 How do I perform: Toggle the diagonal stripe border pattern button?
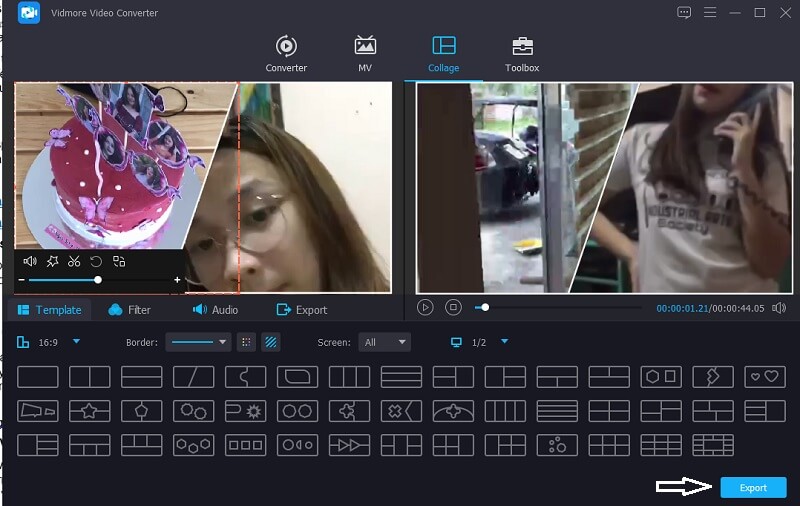(270, 342)
